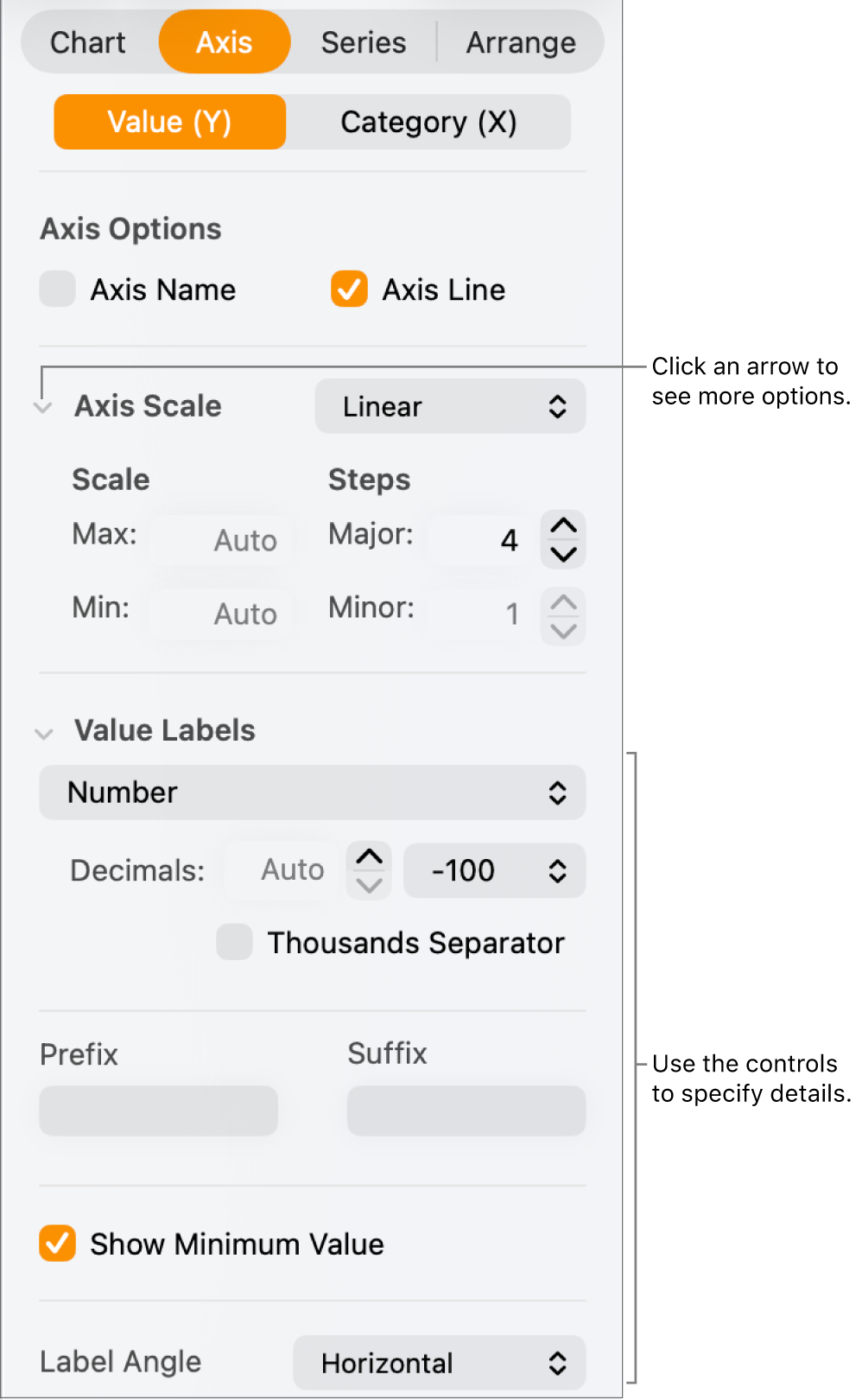This screenshot has height=1400, width=862.
Task: Switch to the Chart tab
Action: pos(87,41)
